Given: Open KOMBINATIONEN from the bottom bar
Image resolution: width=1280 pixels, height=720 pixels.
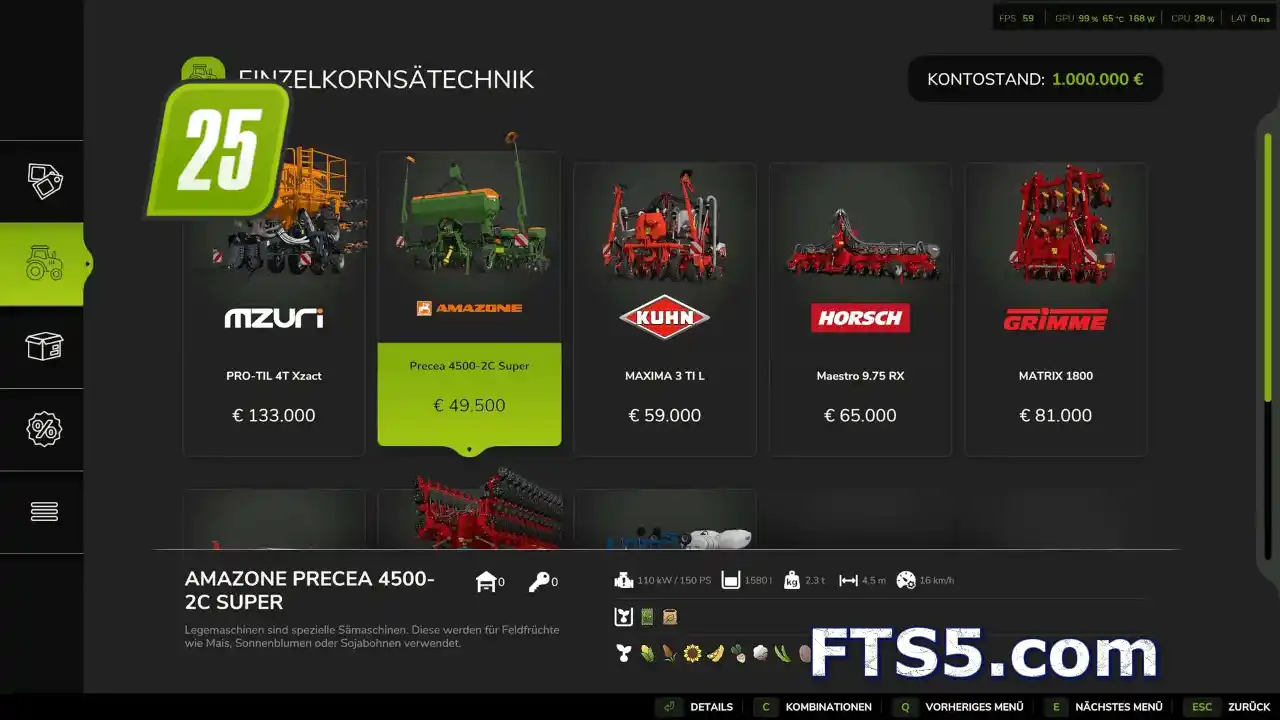Looking at the screenshot, I should pyautogui.click(x=813, y=707).
